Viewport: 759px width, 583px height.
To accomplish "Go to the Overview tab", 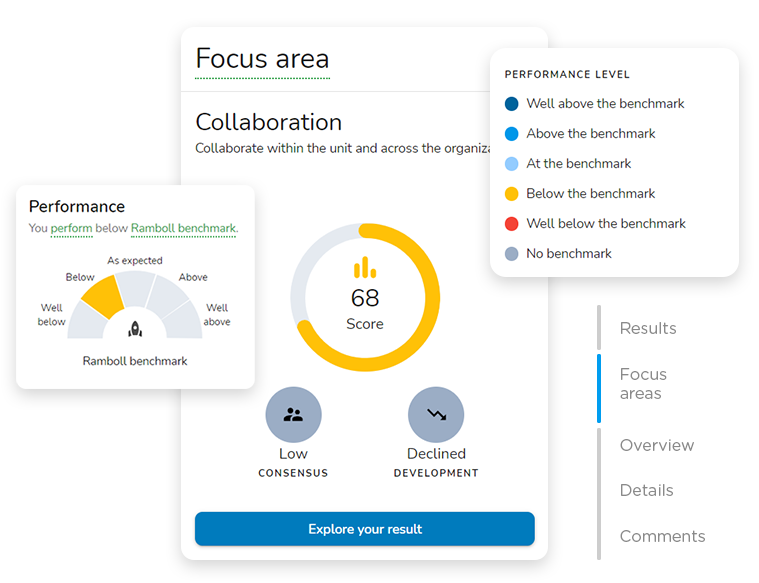I will (656, 445).
